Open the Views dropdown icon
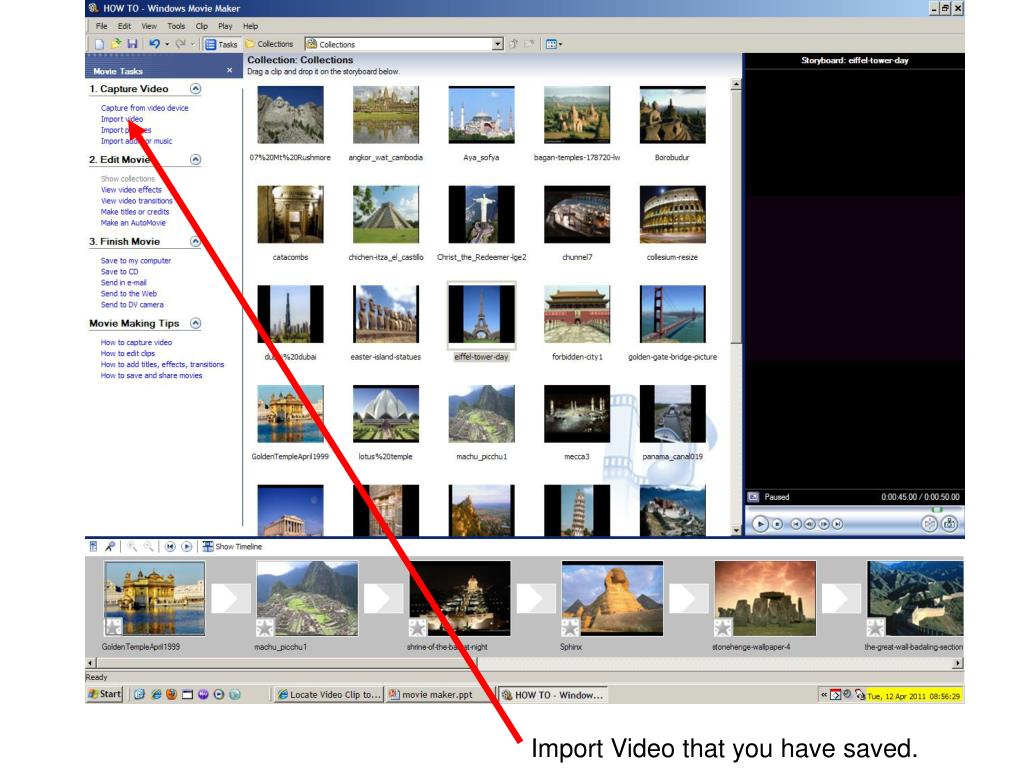Screen dimensions: 1024x768 click(554, 44)
